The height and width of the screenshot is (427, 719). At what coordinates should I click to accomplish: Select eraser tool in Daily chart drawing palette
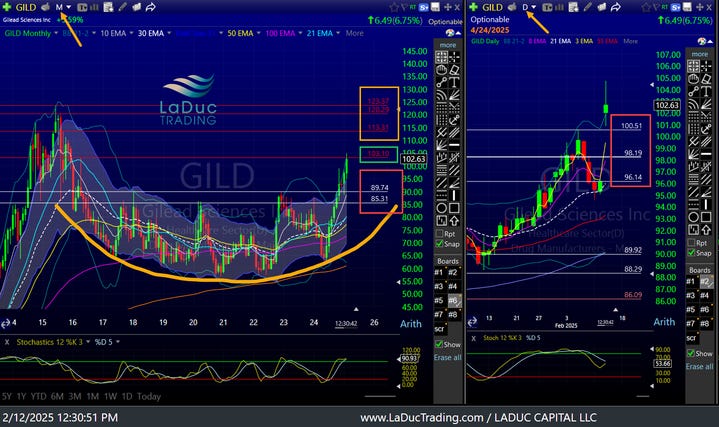(706, 78)
